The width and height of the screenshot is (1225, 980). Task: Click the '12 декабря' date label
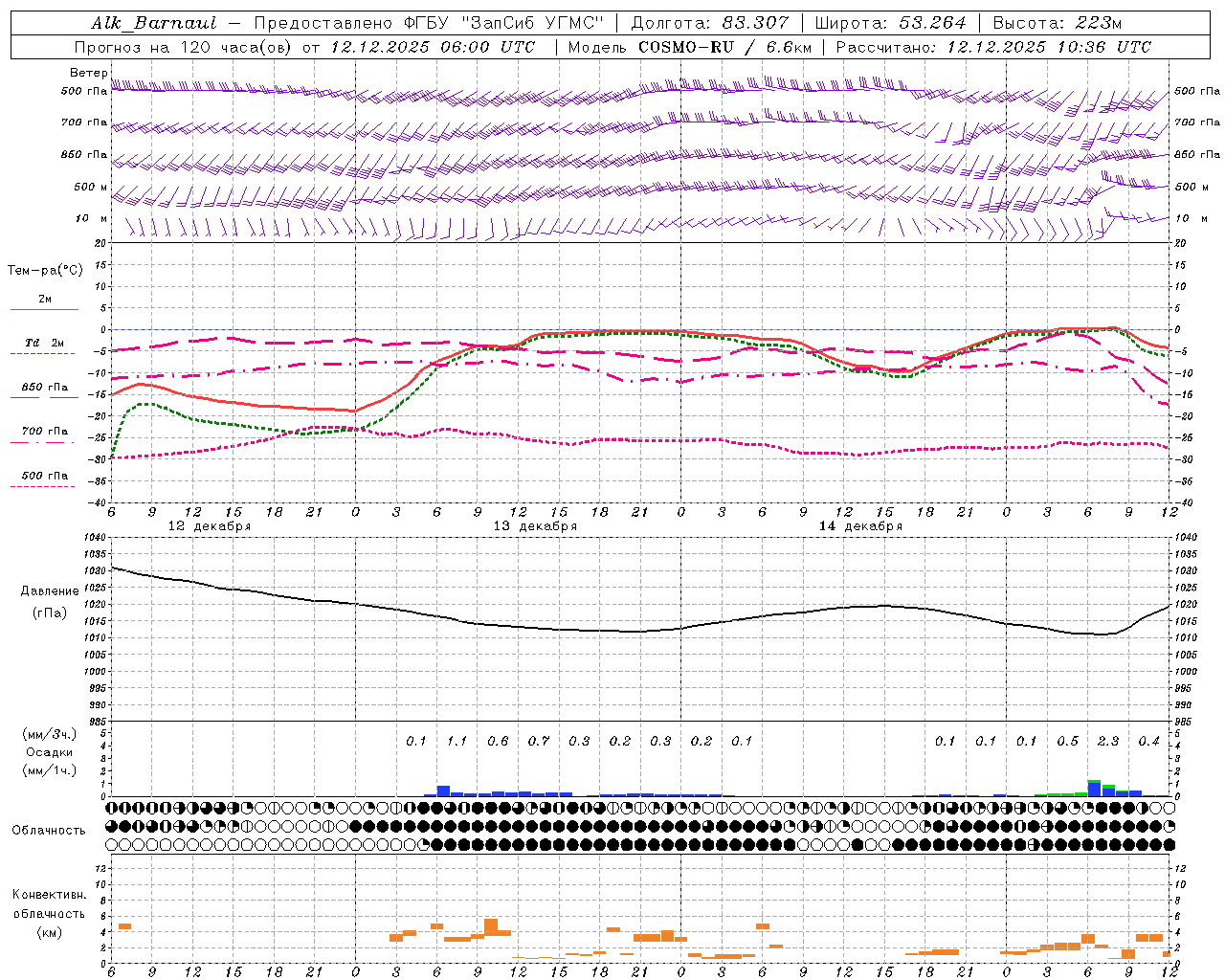(x=210, y=526)
